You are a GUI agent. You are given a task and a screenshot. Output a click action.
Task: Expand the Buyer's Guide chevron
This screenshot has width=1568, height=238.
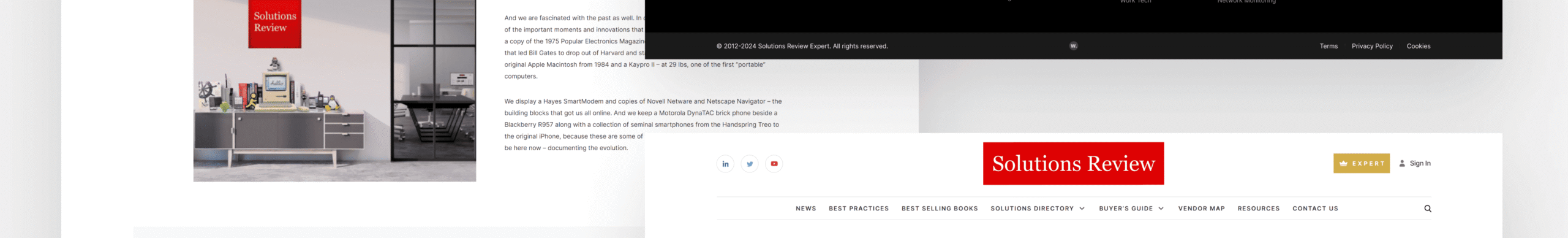(1161, 209)
